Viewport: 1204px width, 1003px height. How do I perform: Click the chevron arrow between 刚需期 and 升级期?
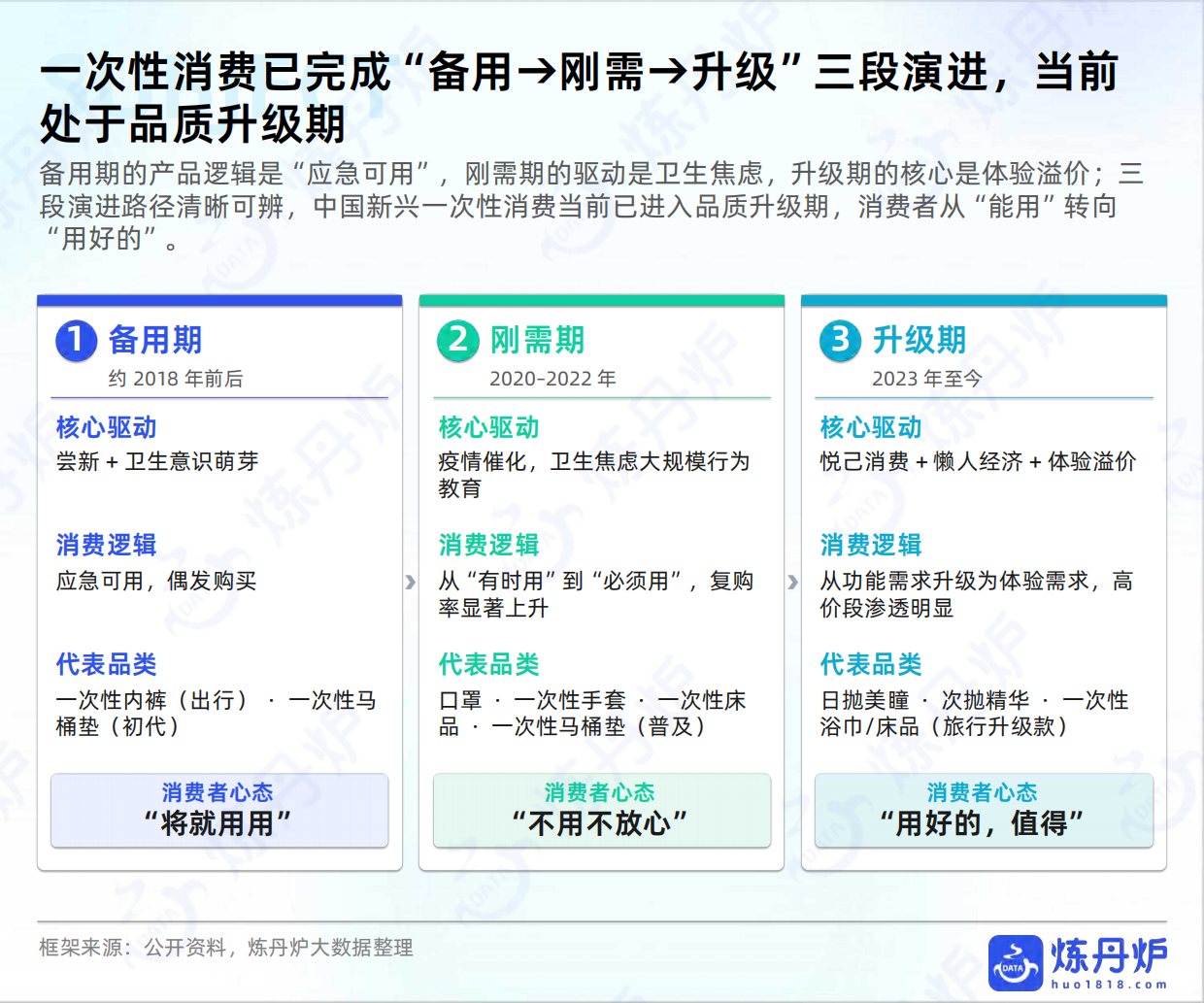793,582
